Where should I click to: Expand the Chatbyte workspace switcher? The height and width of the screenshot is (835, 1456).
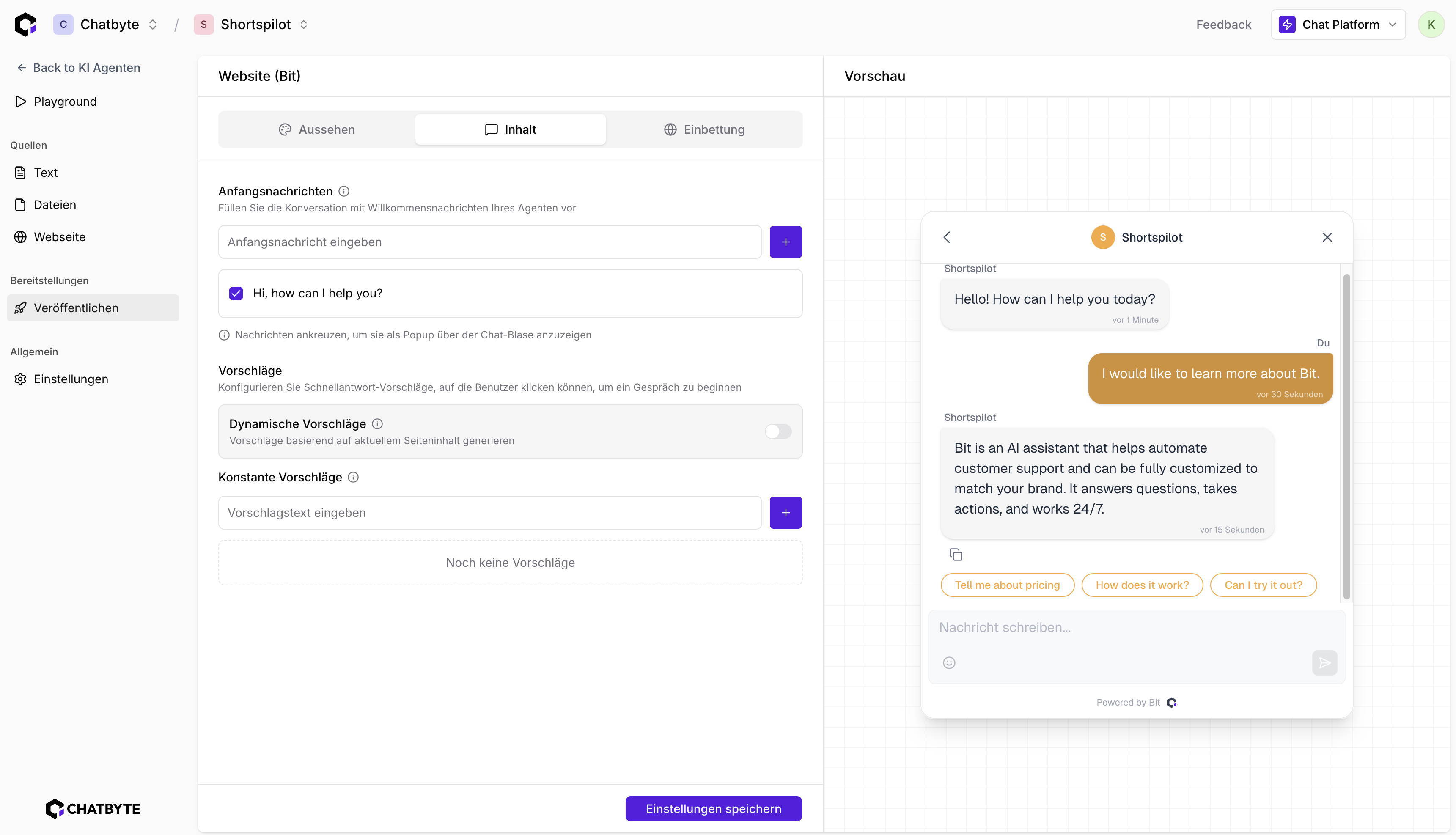coord(153,25)
